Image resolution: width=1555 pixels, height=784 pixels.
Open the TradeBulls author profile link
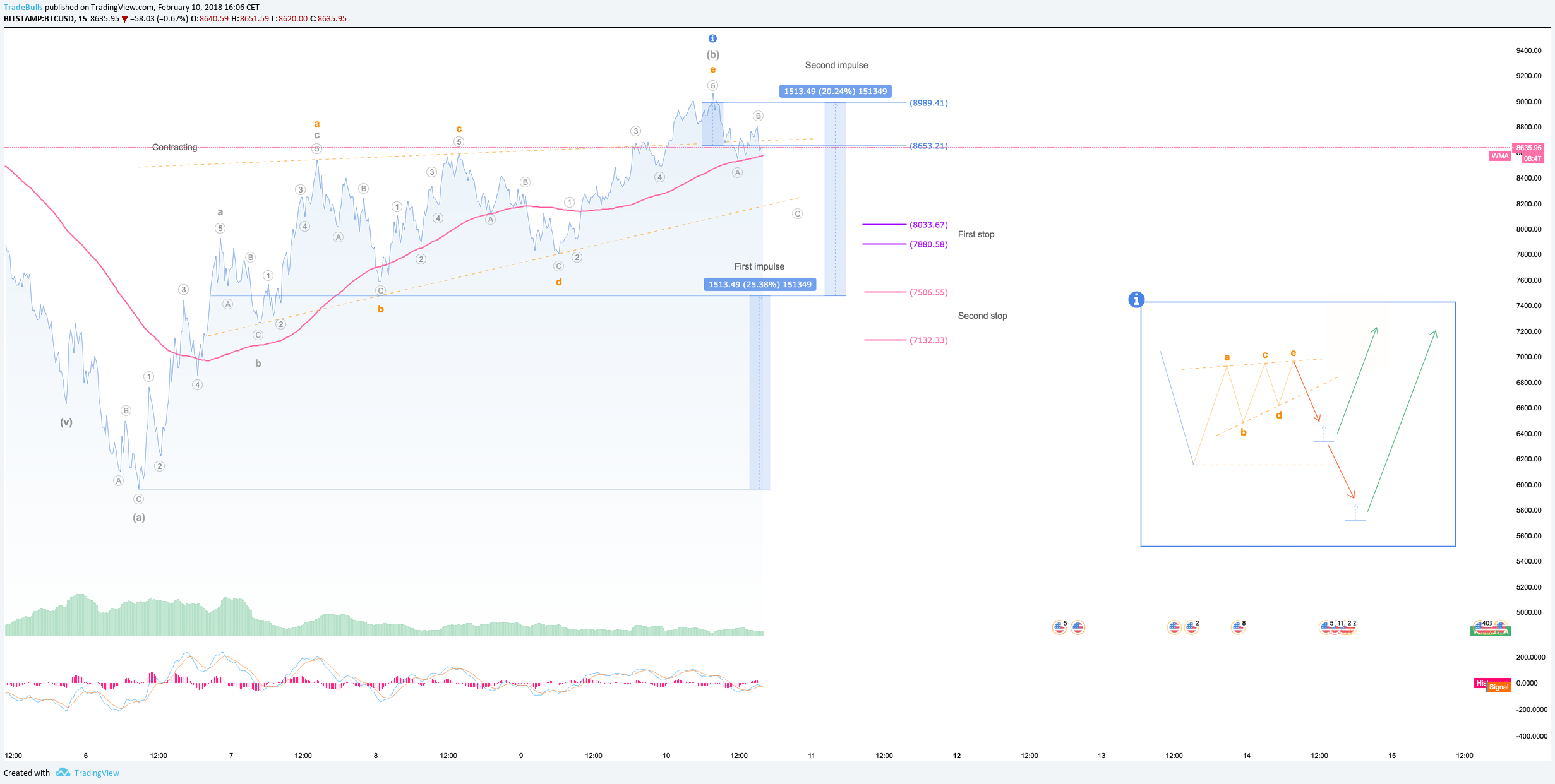tap(23, 7)
